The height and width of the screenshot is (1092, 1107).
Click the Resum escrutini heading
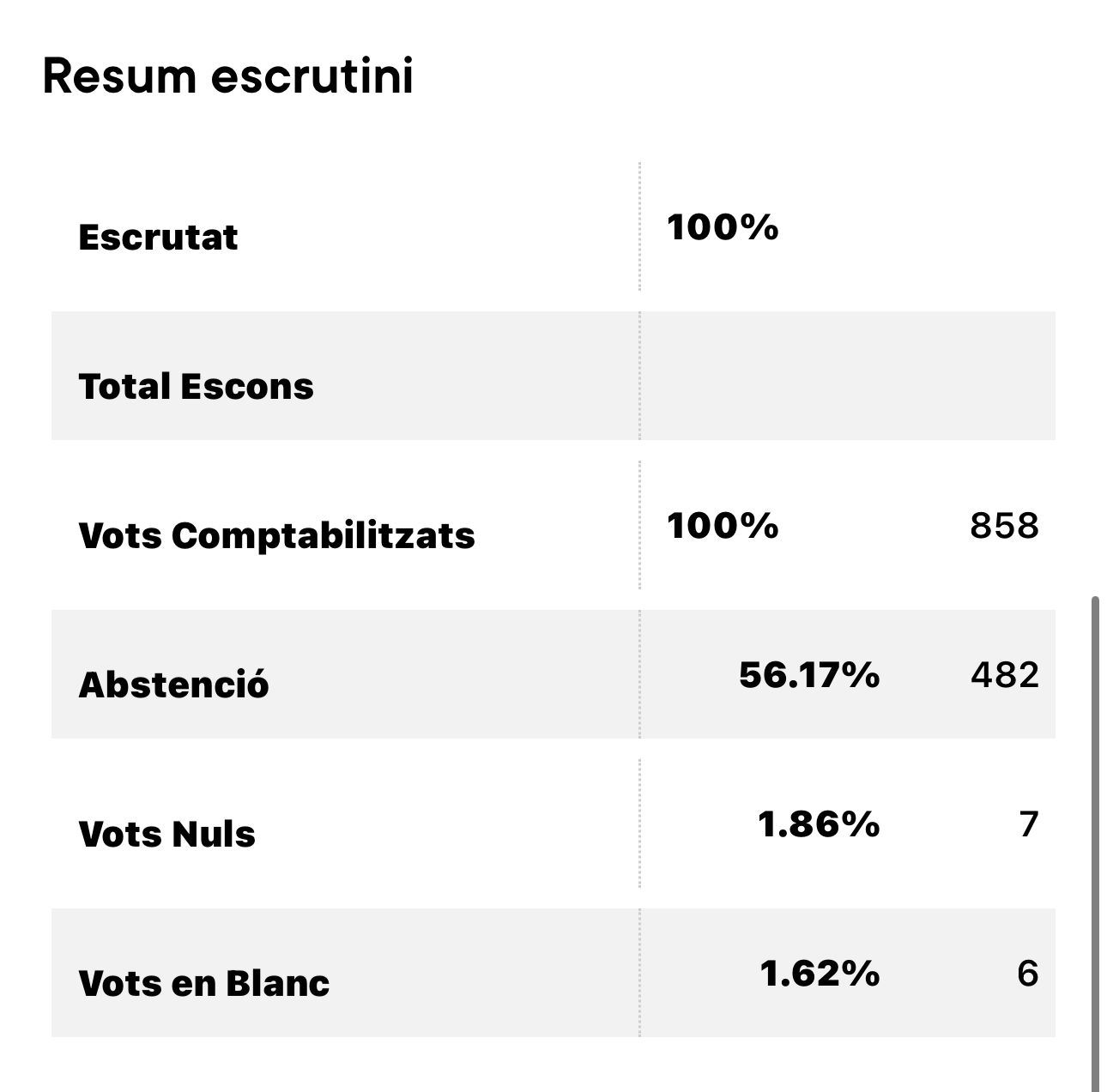228,75
